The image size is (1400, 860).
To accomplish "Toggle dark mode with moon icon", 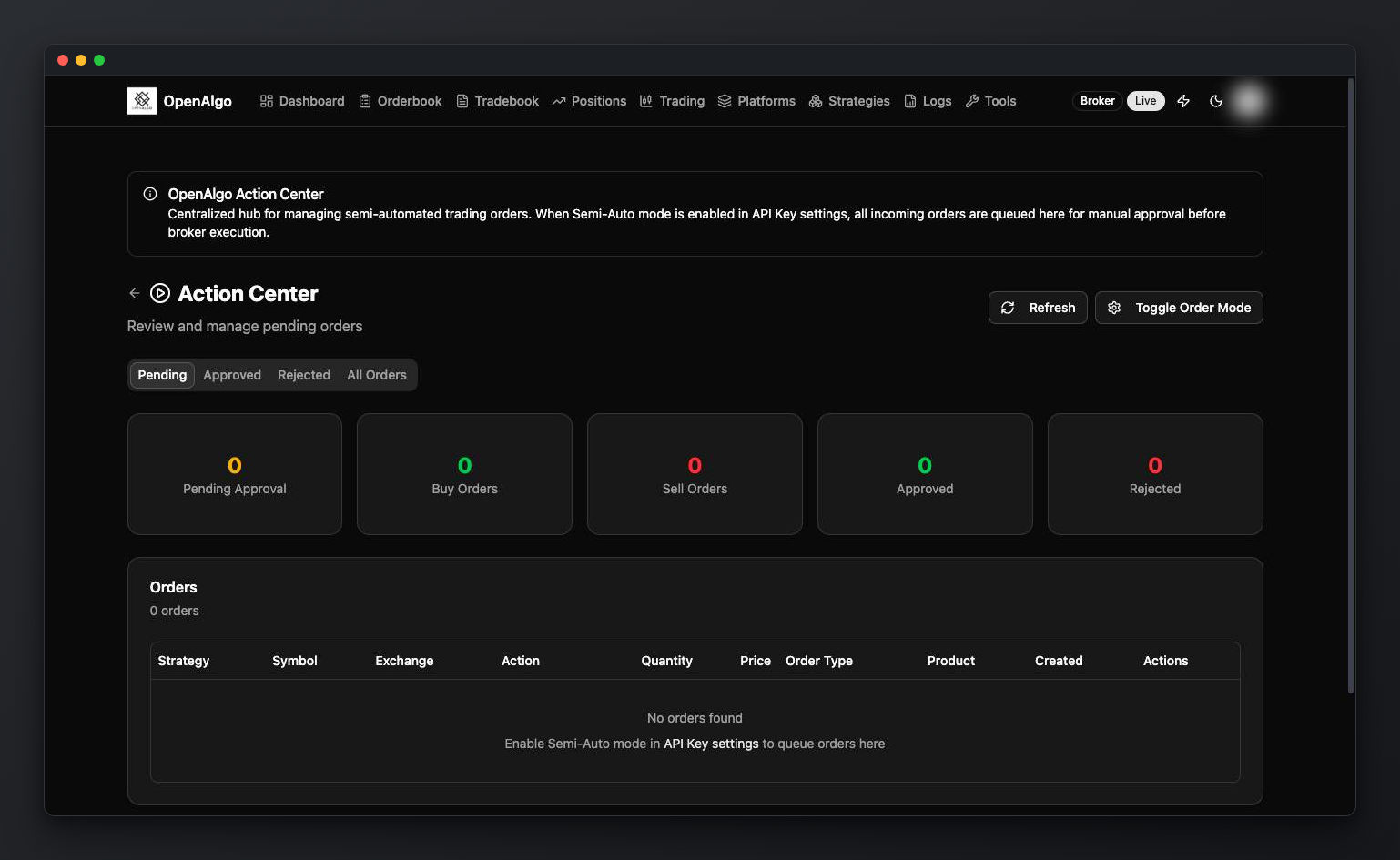I will [1215, 101].
